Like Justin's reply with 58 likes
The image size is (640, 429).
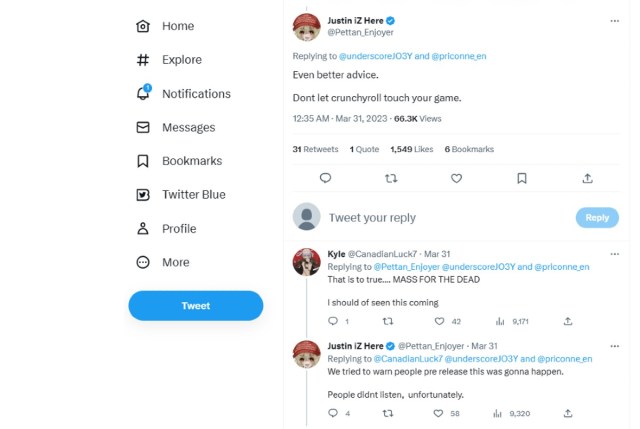438,412
